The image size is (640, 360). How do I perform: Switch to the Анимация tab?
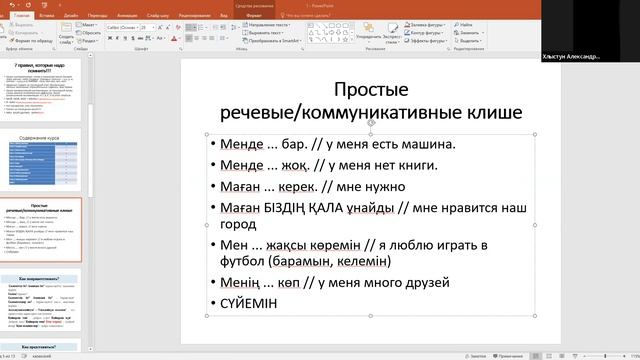coord(127,16)
